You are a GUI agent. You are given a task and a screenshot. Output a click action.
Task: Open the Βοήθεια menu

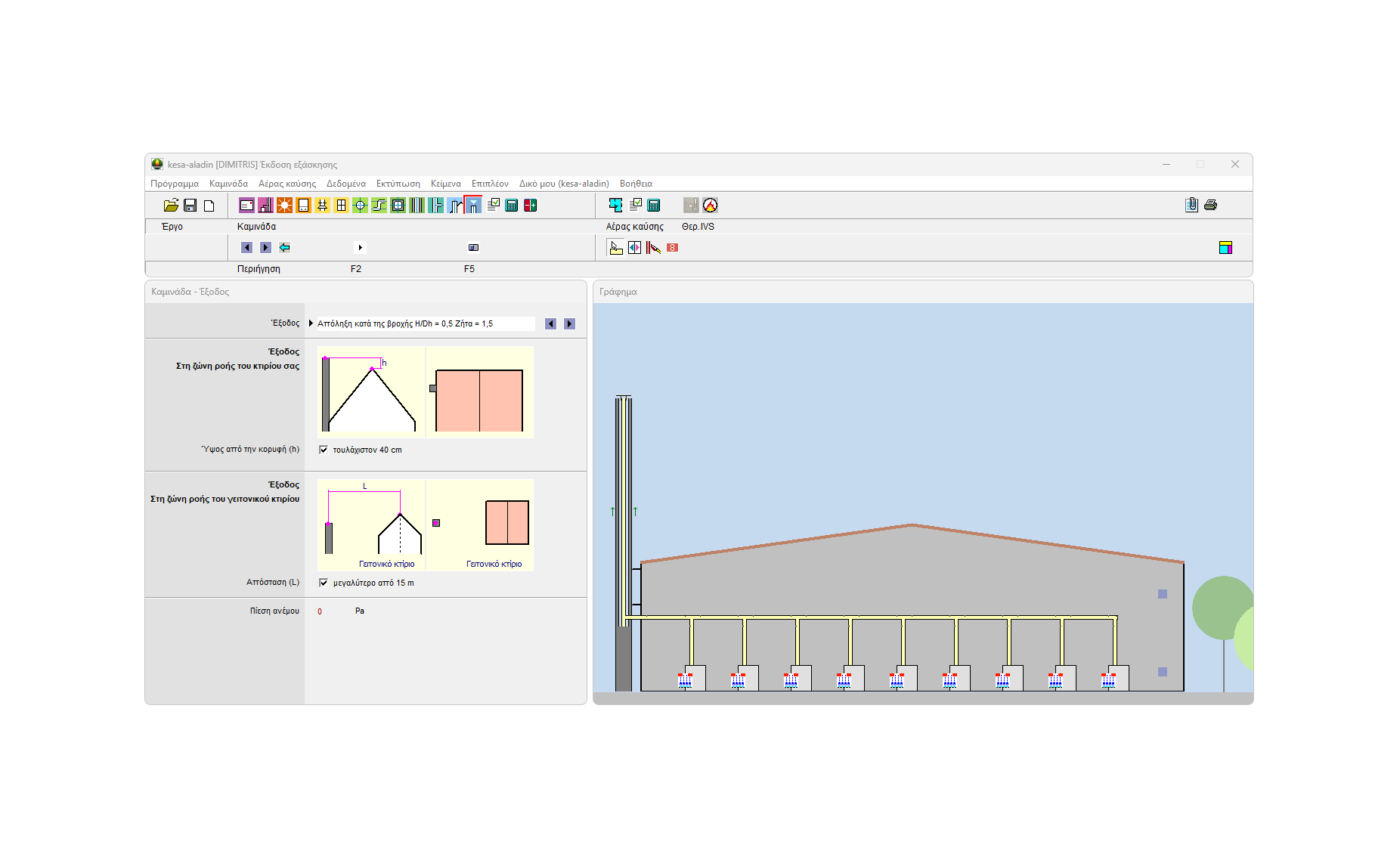[636, 184]
